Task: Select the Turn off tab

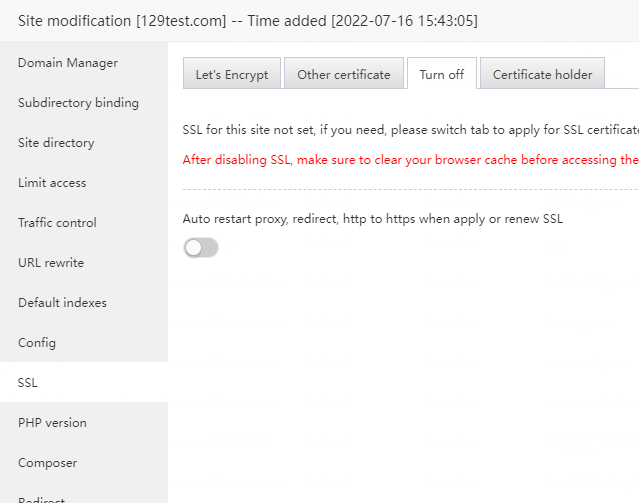Action: point(441,74)
